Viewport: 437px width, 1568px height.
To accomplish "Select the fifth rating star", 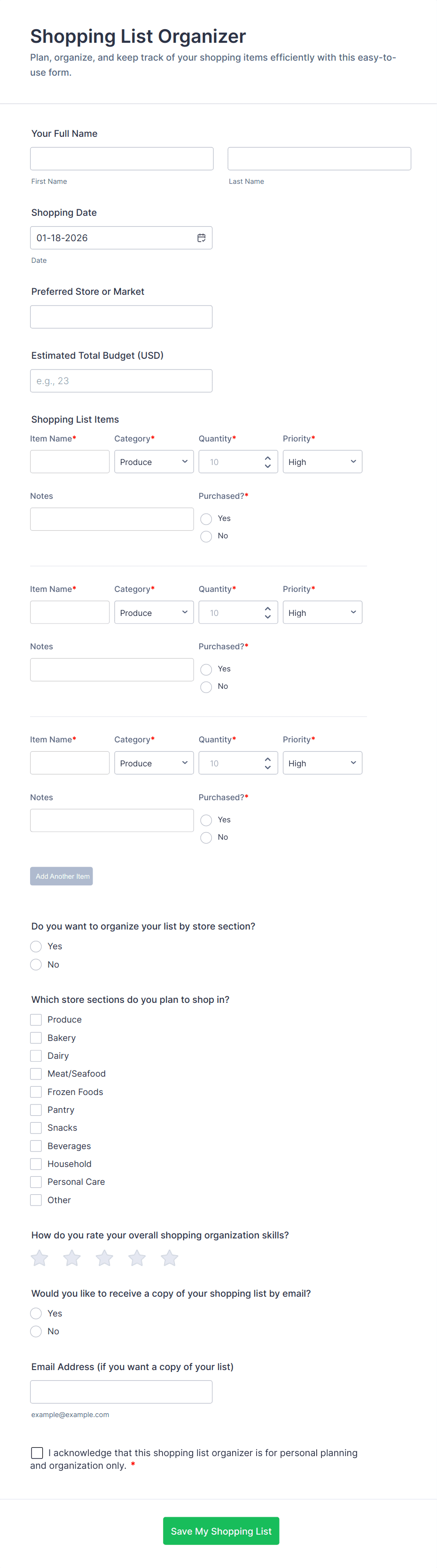I will click(x=169, y=1258).
